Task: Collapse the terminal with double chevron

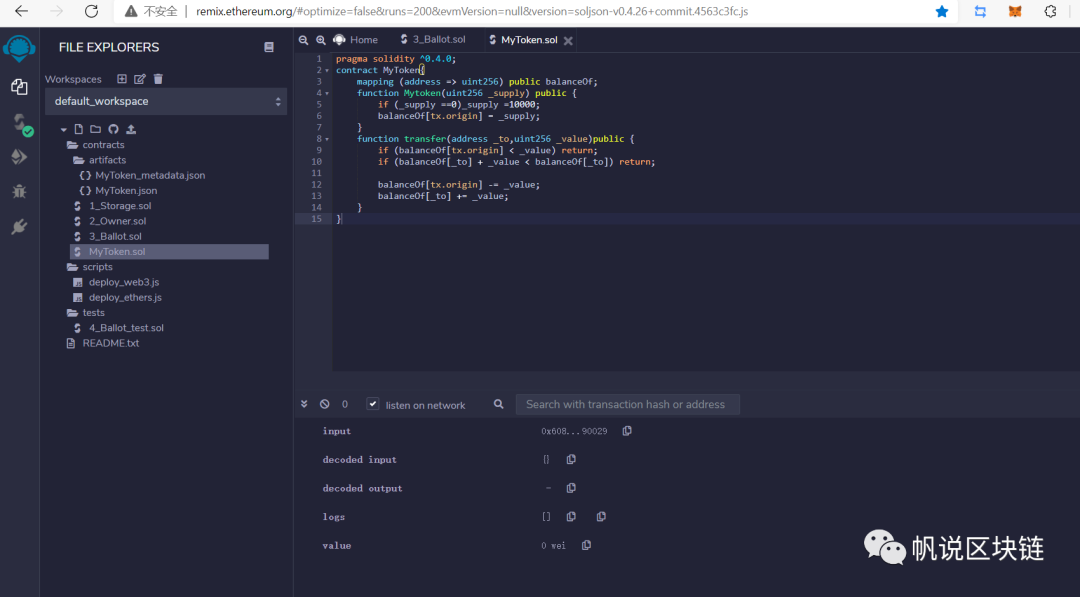Action: tap(304, 404)
